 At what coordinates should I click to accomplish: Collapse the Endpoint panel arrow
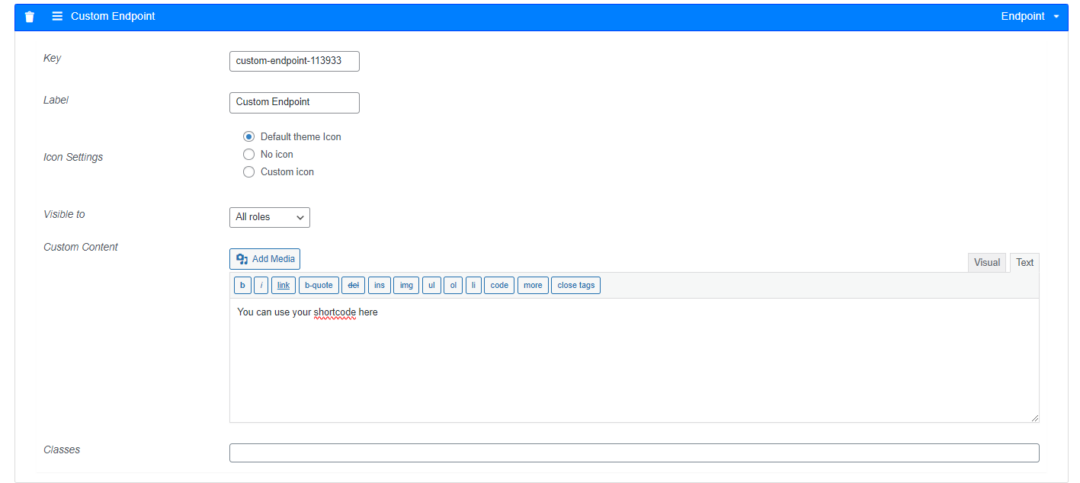tap(1057, 17)
